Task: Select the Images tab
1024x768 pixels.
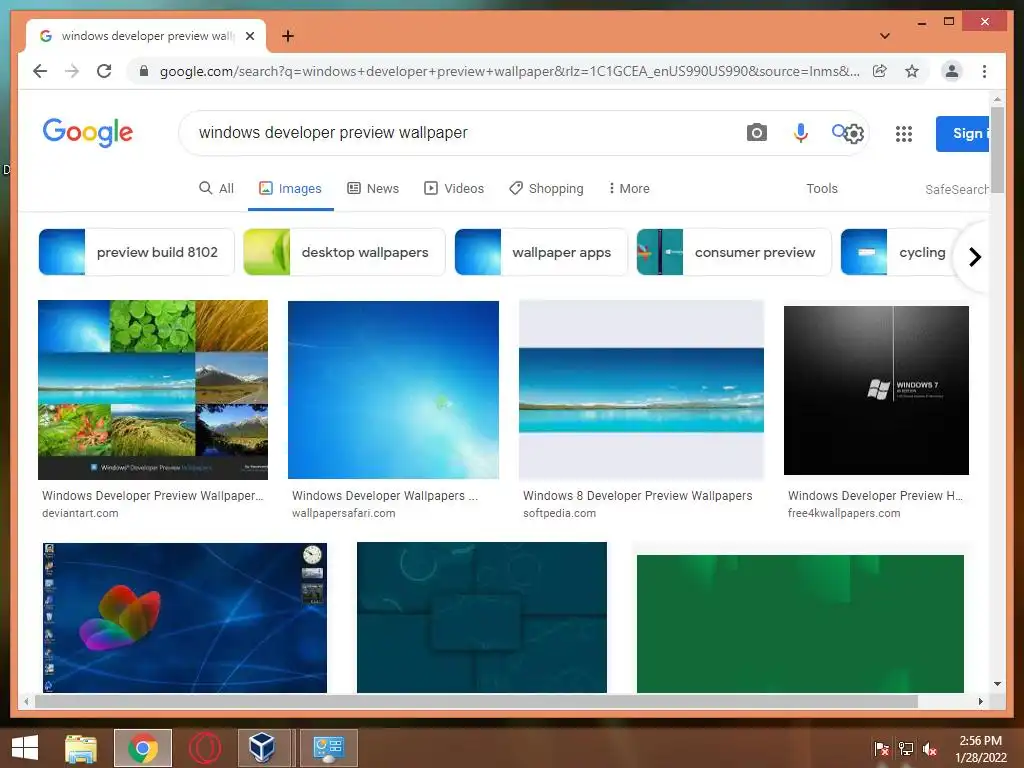Action: pyautogui.click(x=291, y=189)
